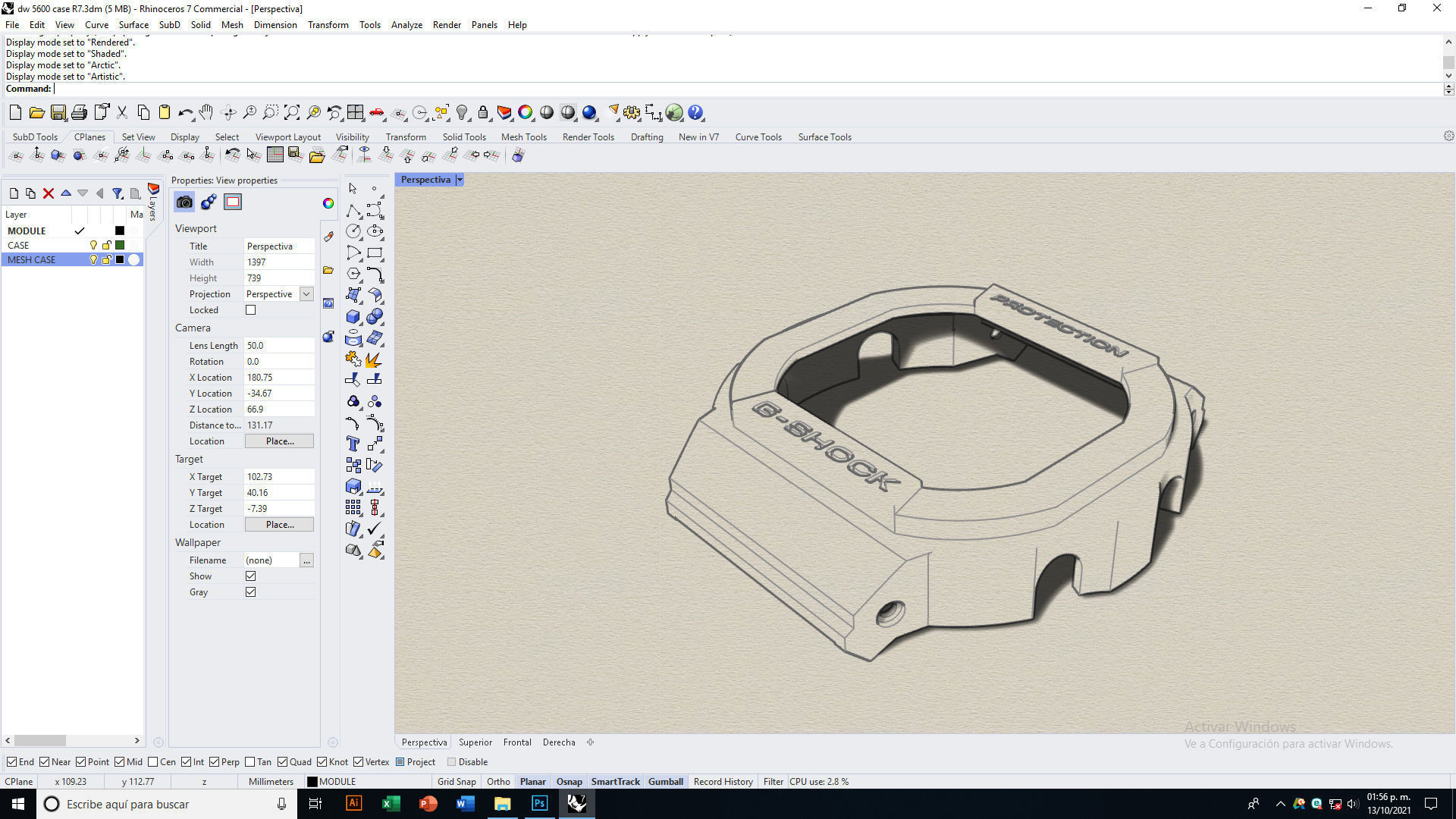This screenshot has height=819, width=1456.
Task: Toggle lock icon of MESH CASE layer
Action: [x=107, y=259]
